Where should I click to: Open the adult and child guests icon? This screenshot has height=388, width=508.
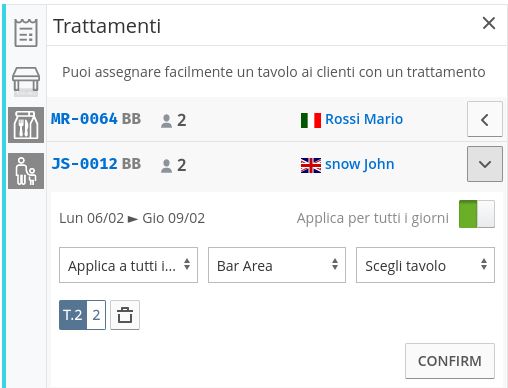pyautogui.click(x=26, y=171)
